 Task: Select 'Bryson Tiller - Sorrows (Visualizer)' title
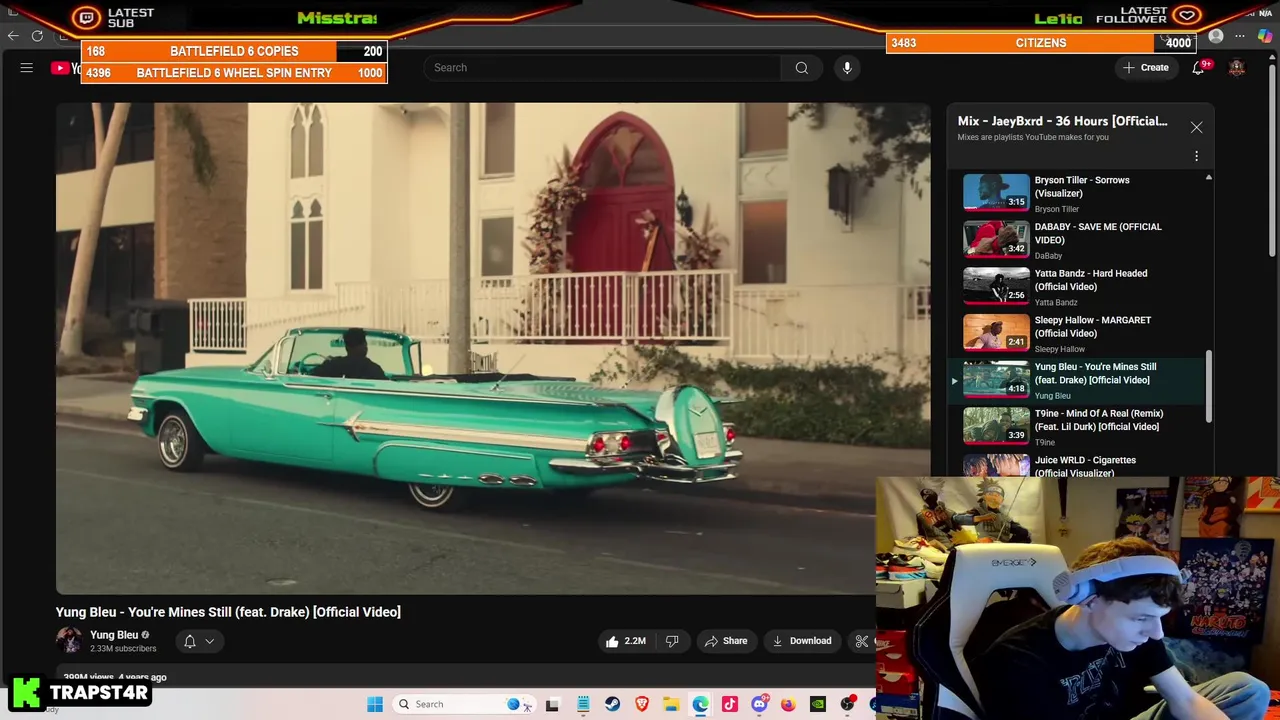click(x=1082, y=187)
